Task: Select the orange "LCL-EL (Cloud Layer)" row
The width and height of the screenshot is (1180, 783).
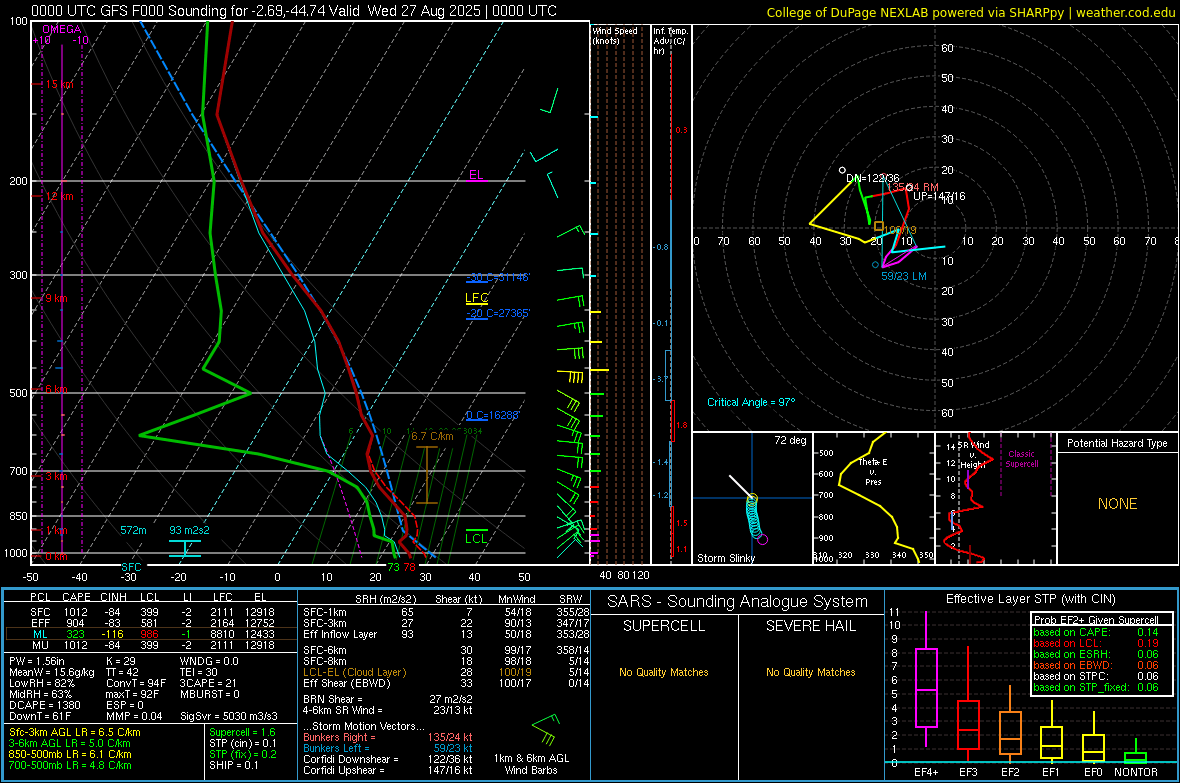Action: [x=446, y=672]
